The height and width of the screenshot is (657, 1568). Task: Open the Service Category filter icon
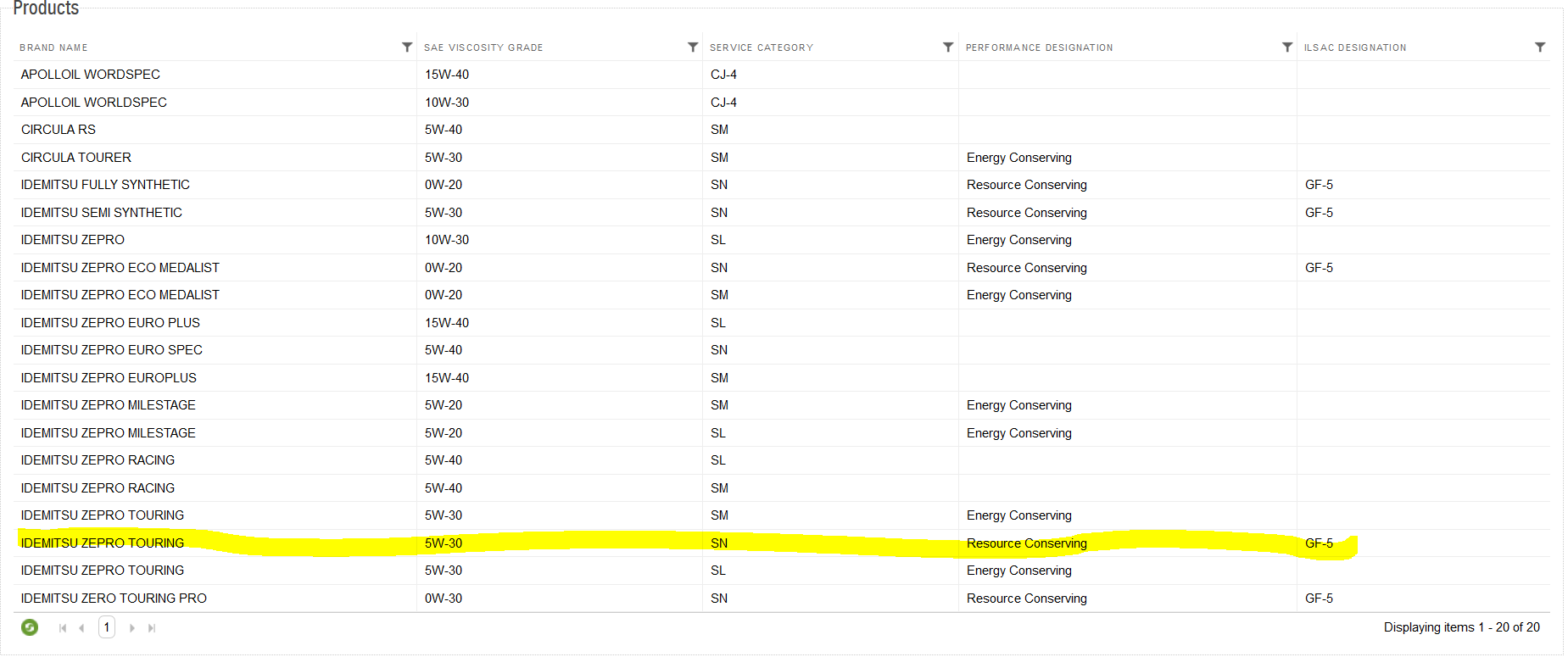coord(948,47)
